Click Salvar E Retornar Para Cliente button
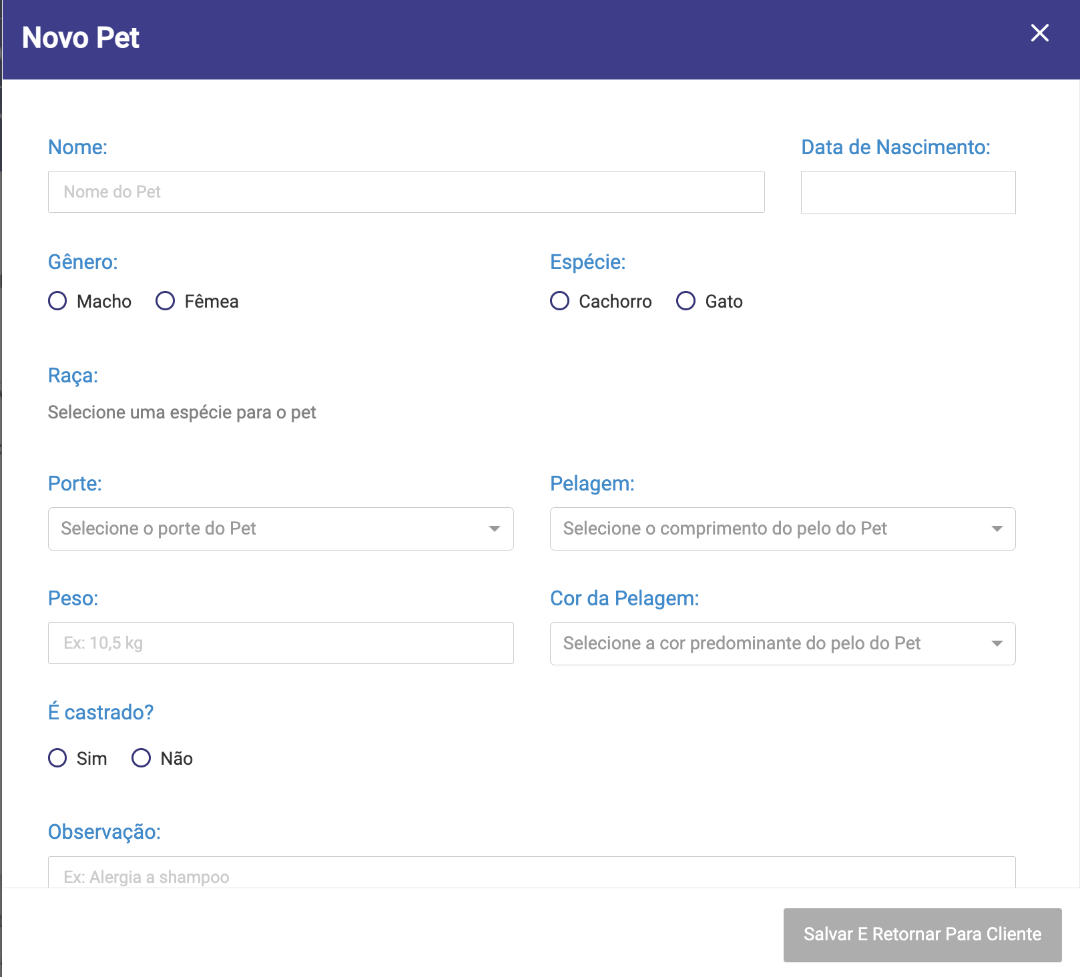1080x977 pixels. [922, 934]
